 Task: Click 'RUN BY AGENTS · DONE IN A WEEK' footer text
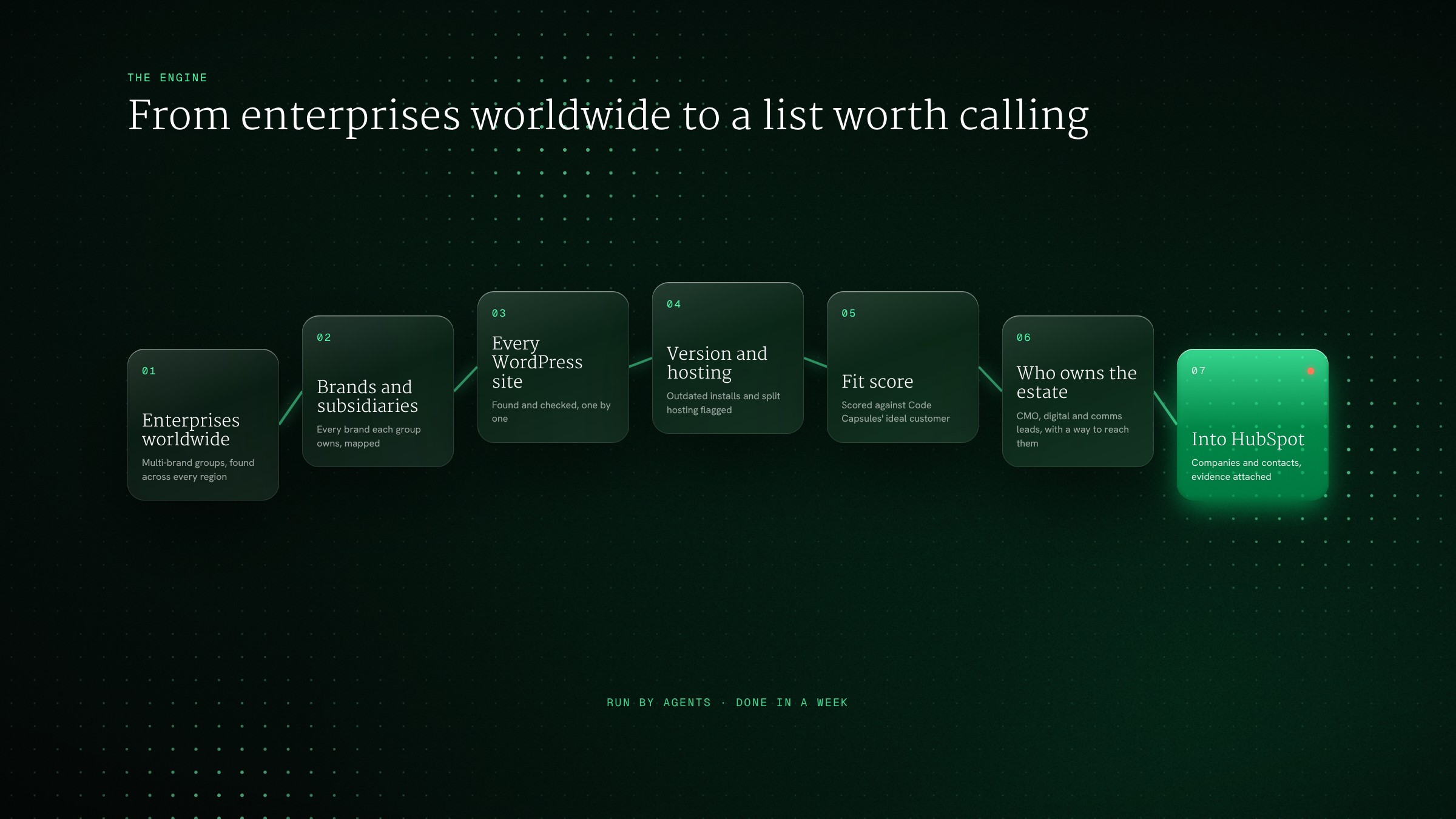pos(727,703)
